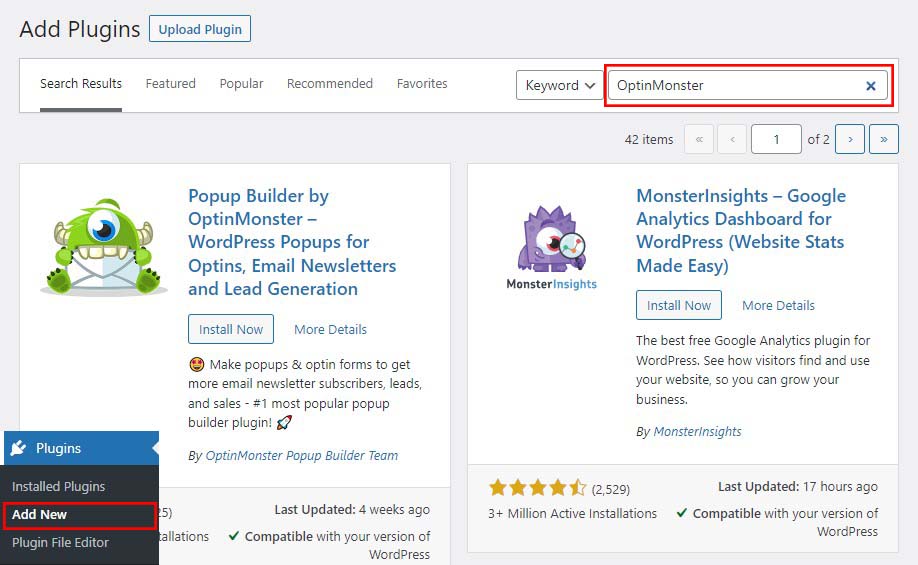Clear the OptinMonster search text
This screenshot has width=918, height=565.
[871, 85]
